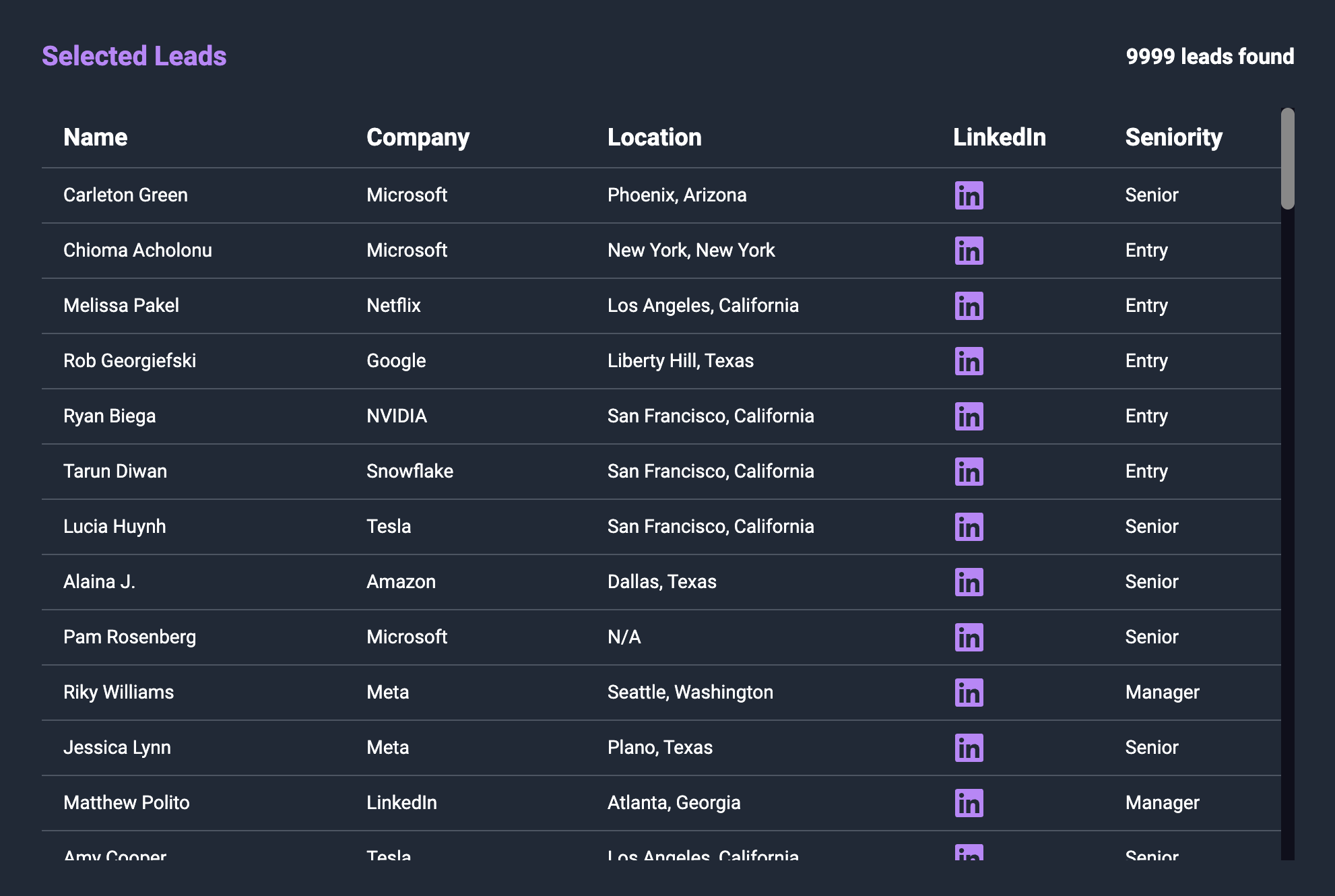Click Tesla in Lucia Huynh's row
1335x896 pixels.
point(389,527)
